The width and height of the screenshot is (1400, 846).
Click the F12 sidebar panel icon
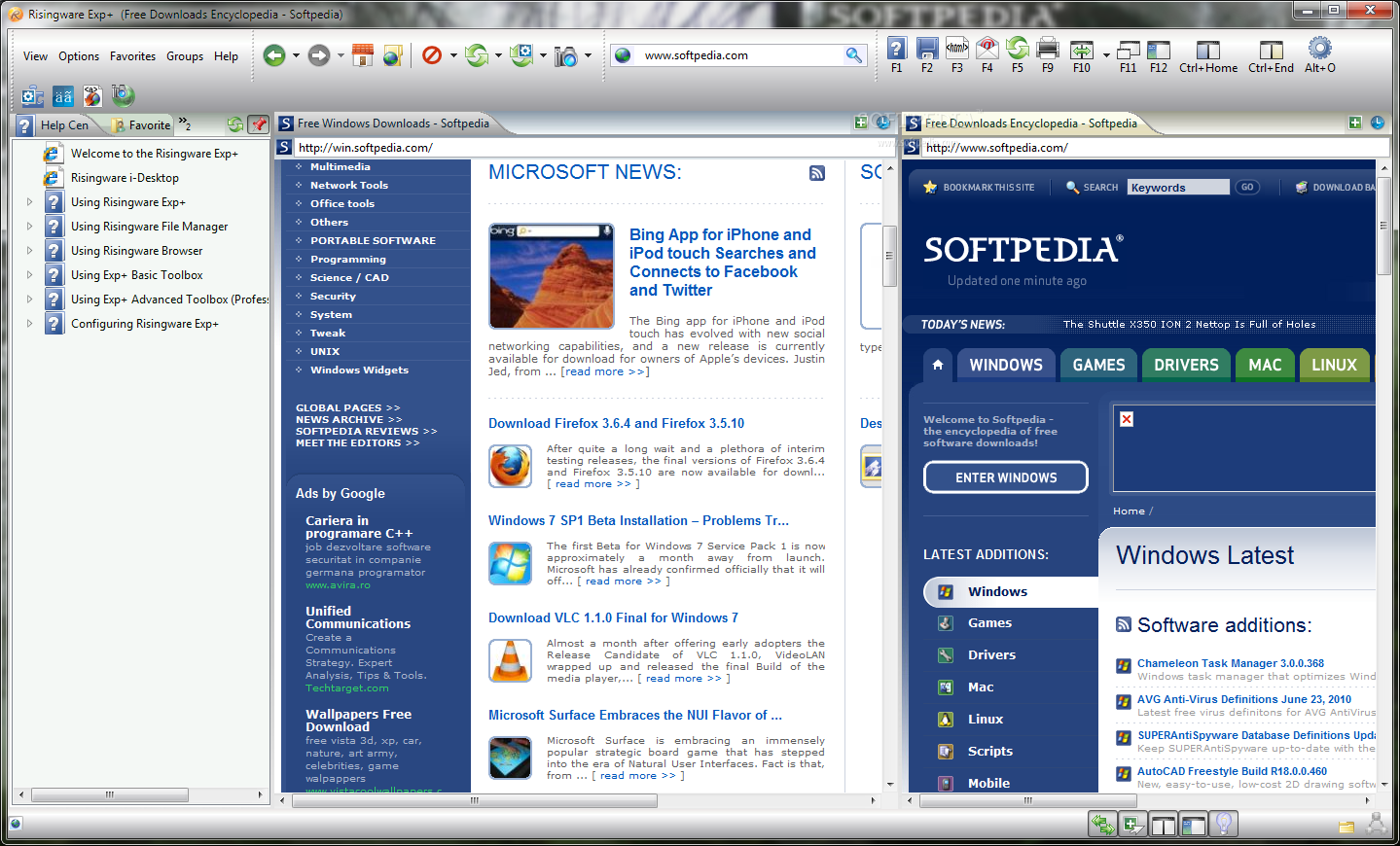point(1159,49)
